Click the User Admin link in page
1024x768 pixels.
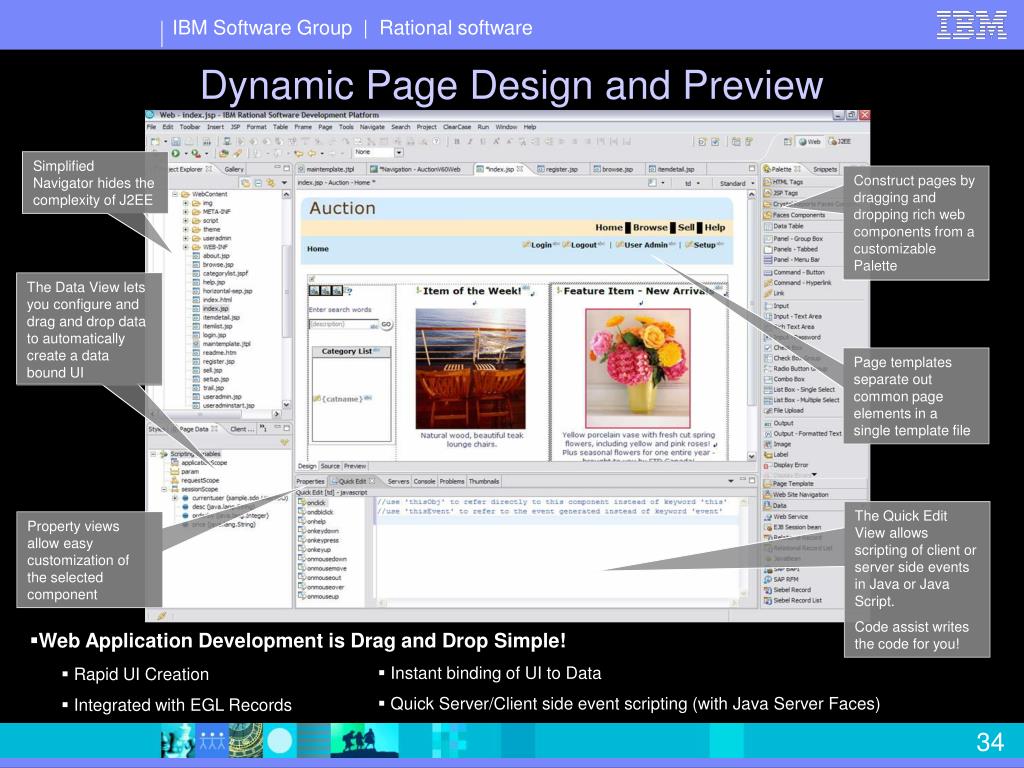[x=646, y=245]
